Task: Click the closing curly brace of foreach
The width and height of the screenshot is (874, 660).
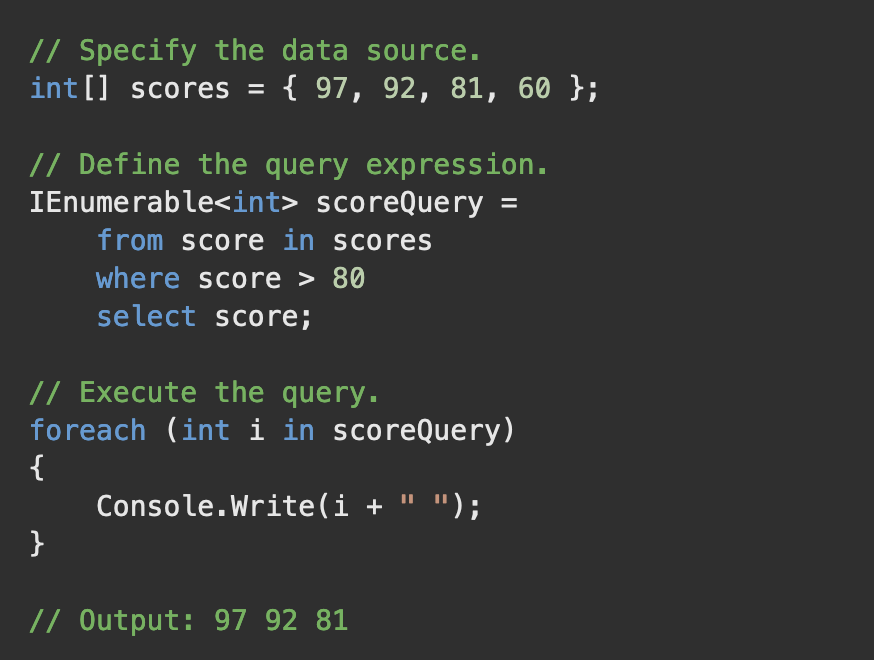Action: click(37, 543)
